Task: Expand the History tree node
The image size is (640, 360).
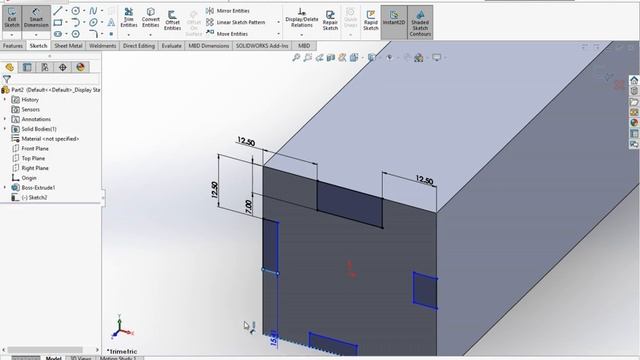Action: [x=5, y=100]
